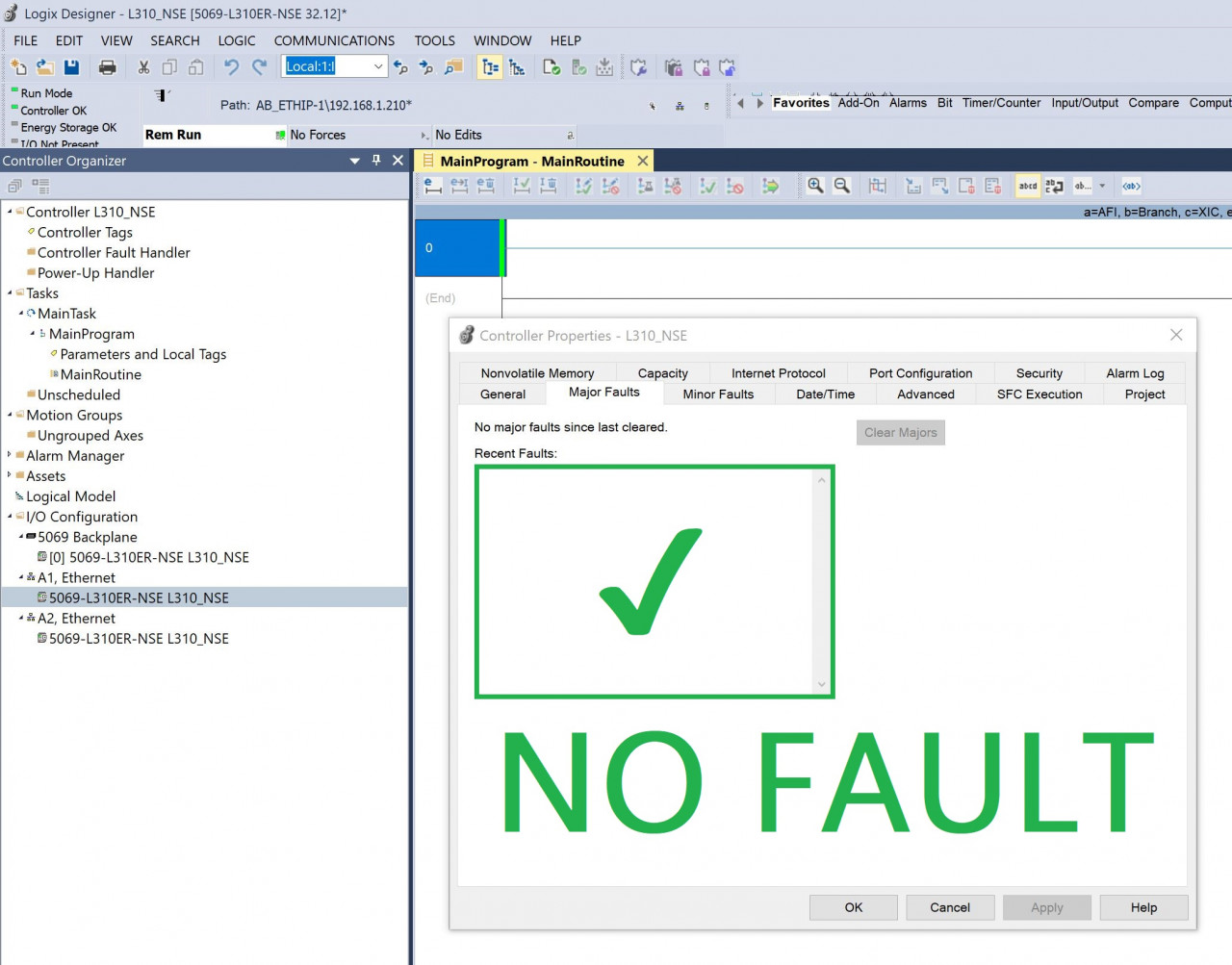
Task: Click the Cancel button
Action: coord(949,907)
